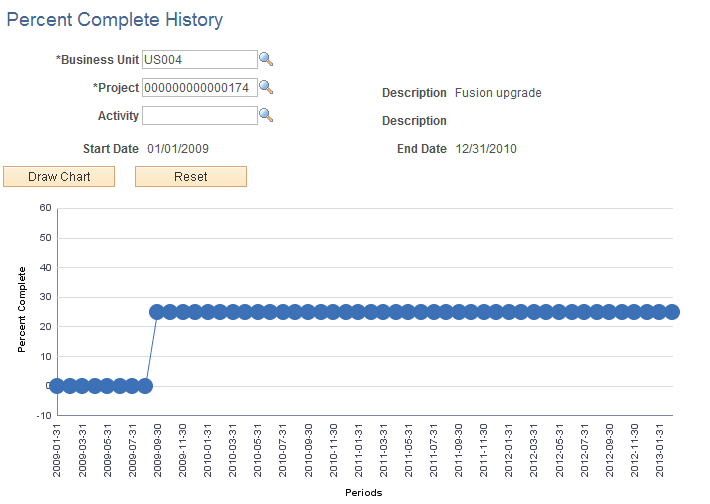Click the 2012-07-31 period axis label
The width and height of the screenshot is (710, 504).
[x=584, y=450]
